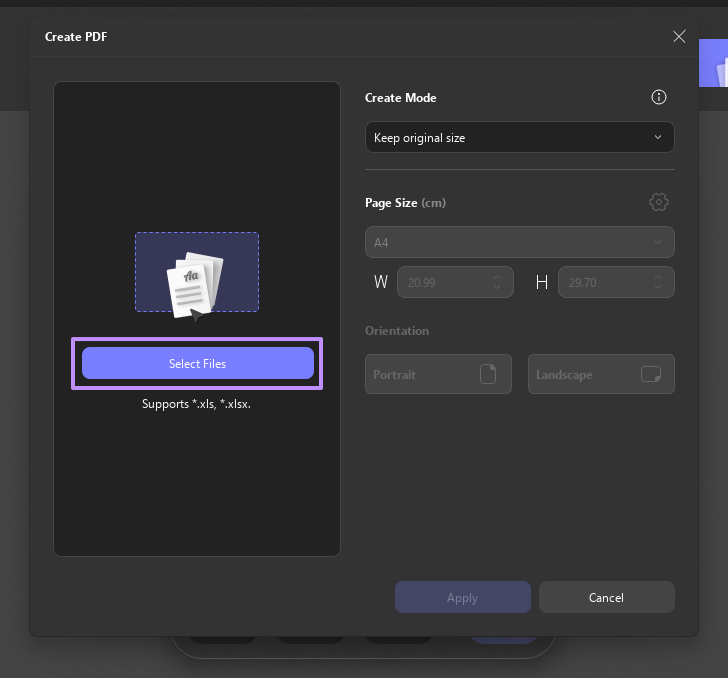Select Landscape orientation
This screenshot has width=728, height=678.
pyautogui.click(x=601, y=374)
